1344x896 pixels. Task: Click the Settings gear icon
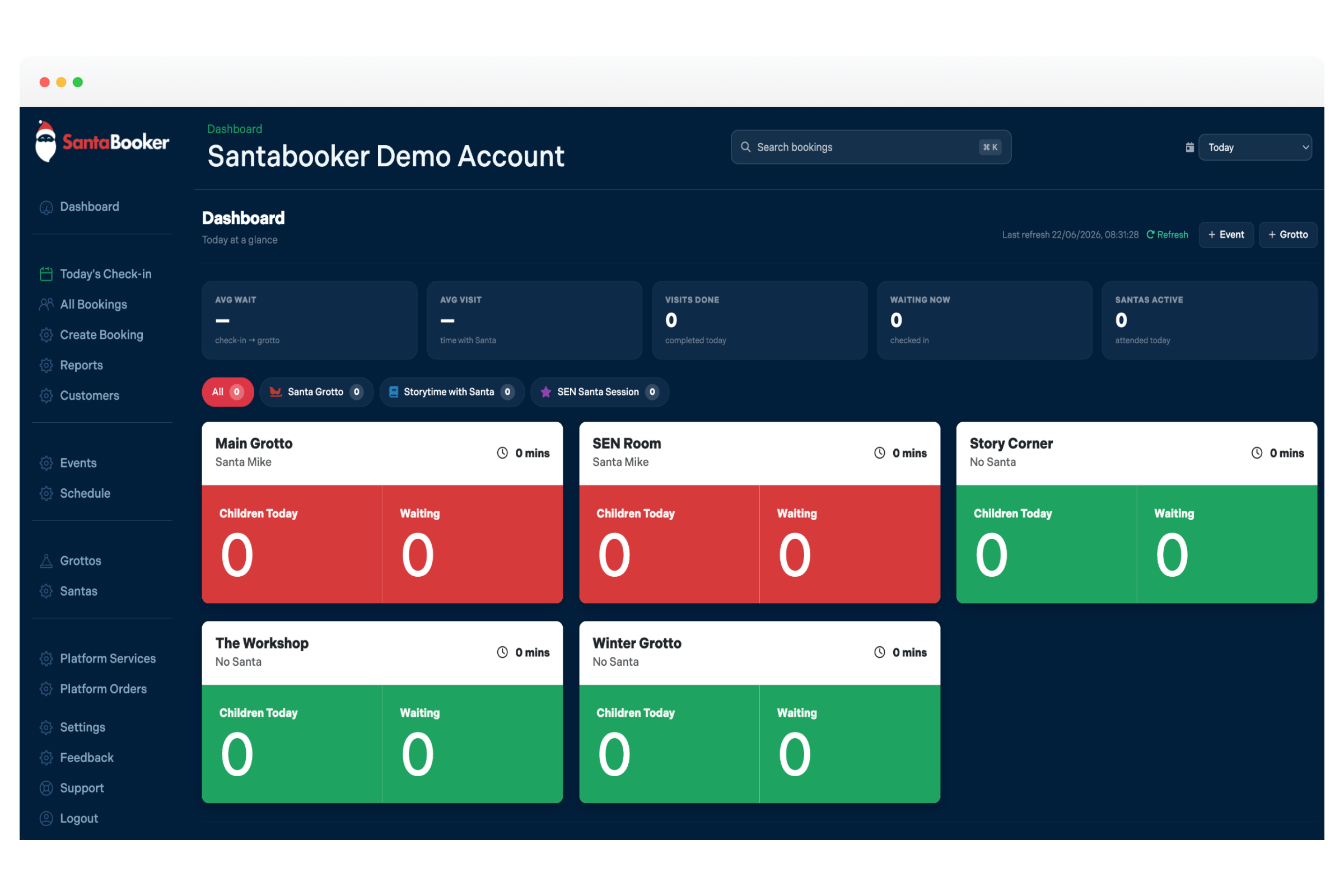click(x=46, y=727)
